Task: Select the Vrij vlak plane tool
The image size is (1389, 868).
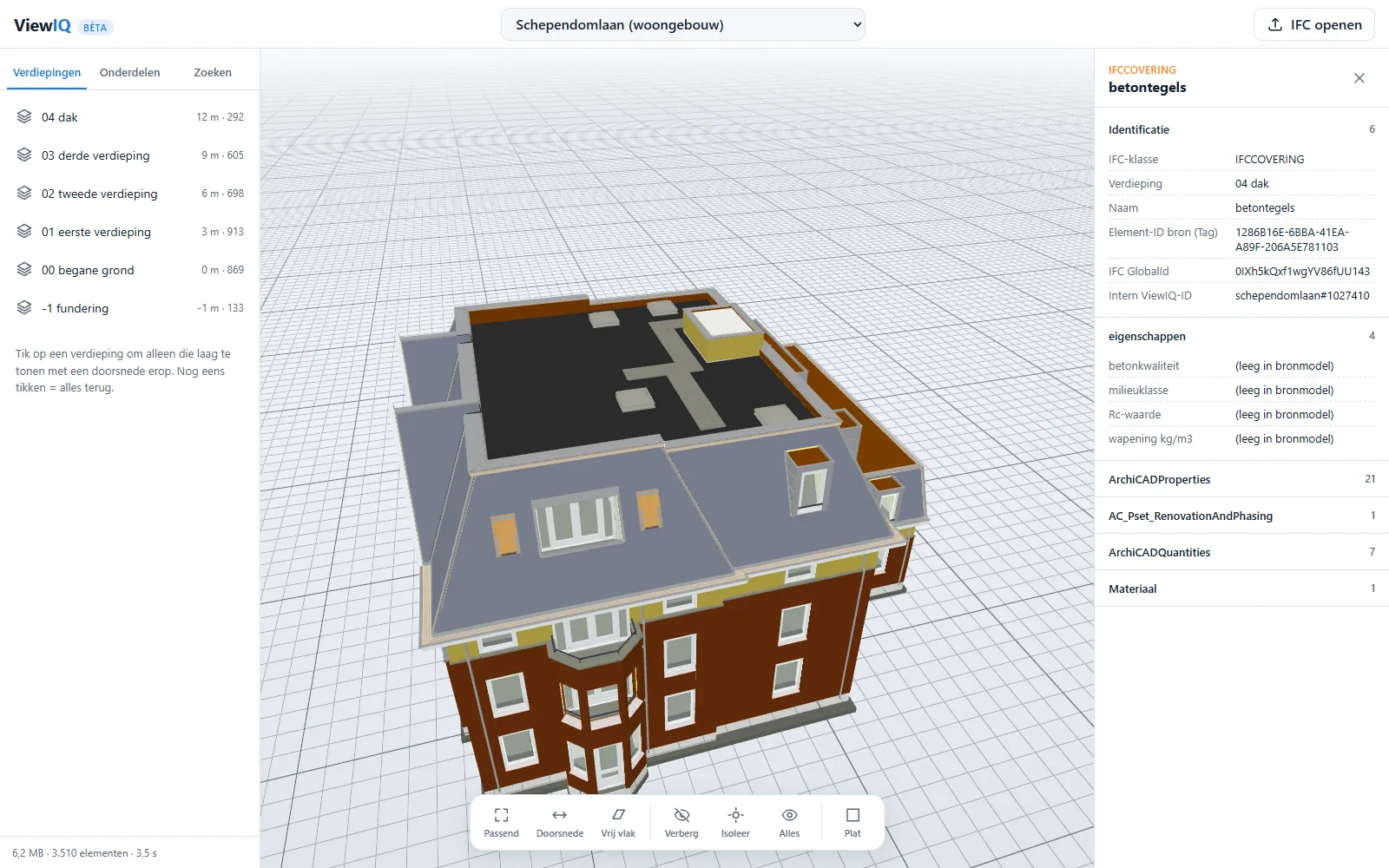Action: pyautogui.click(x=618, y=822)
